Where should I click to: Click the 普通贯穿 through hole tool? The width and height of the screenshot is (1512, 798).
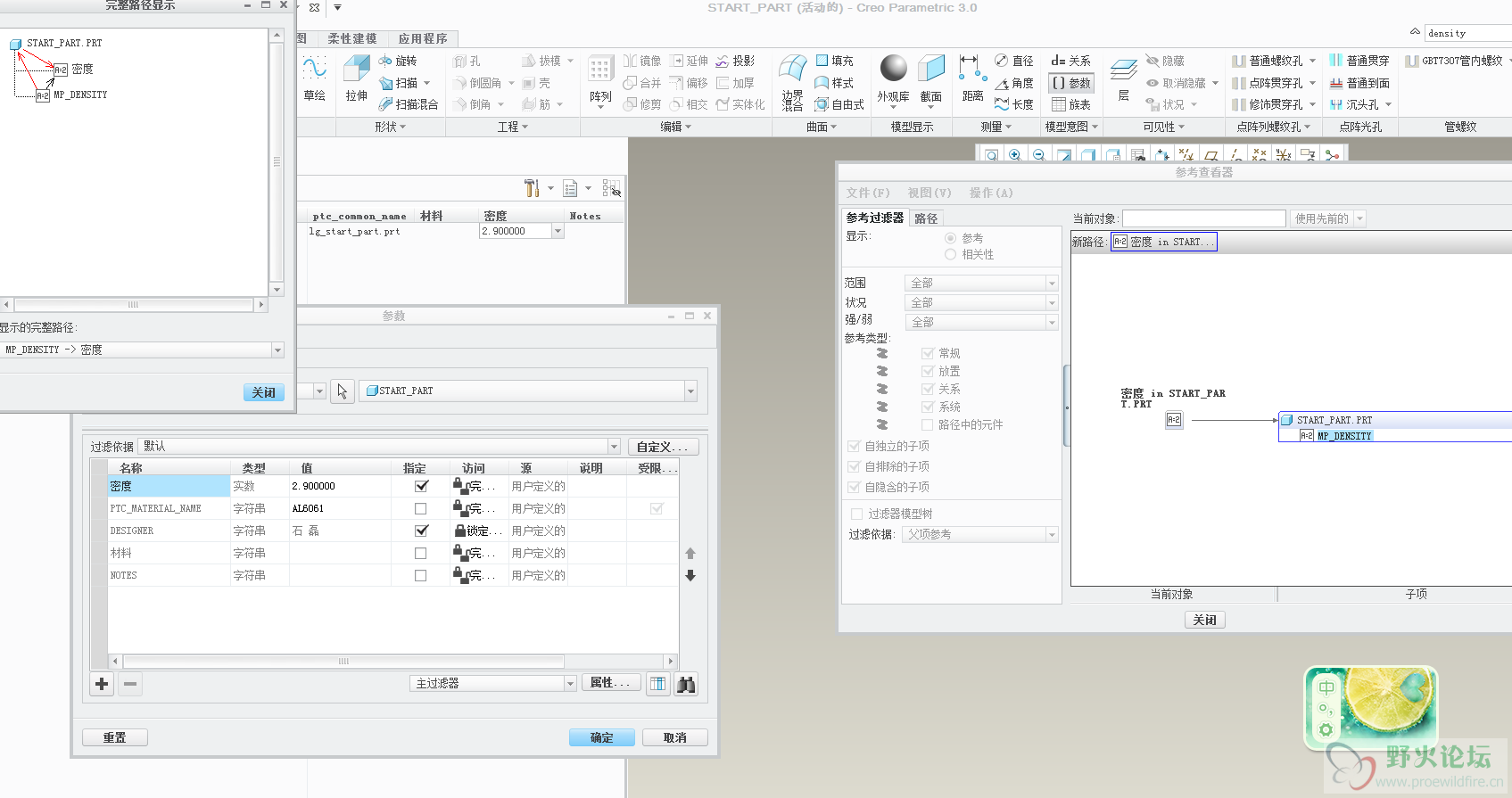[1359, 61]
